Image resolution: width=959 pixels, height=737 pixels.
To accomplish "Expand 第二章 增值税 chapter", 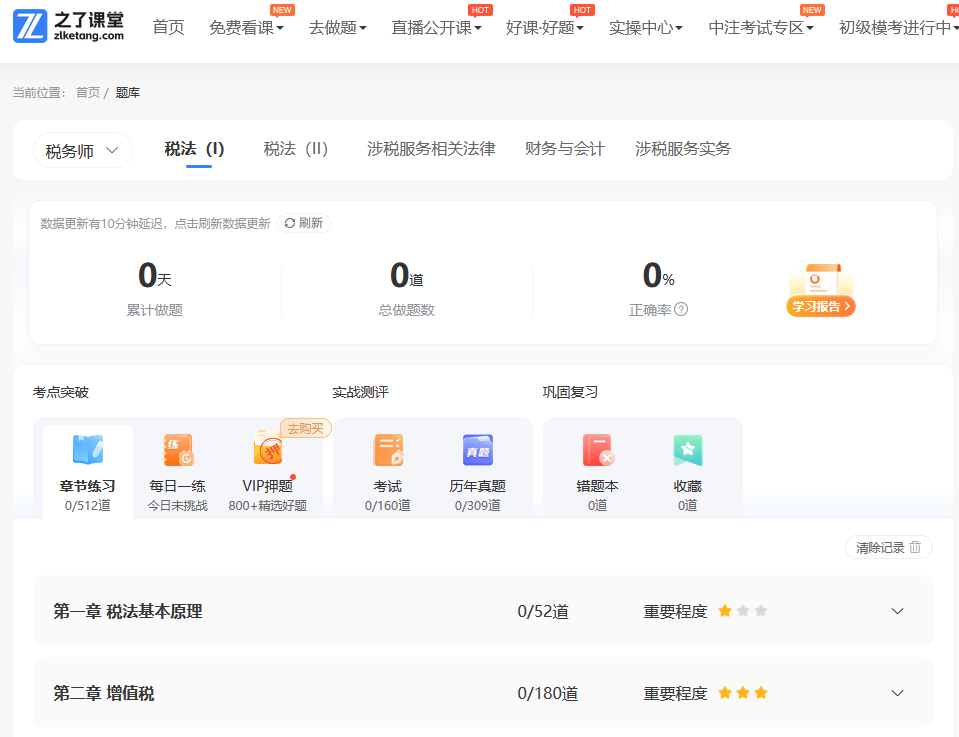I will (897, 693).
